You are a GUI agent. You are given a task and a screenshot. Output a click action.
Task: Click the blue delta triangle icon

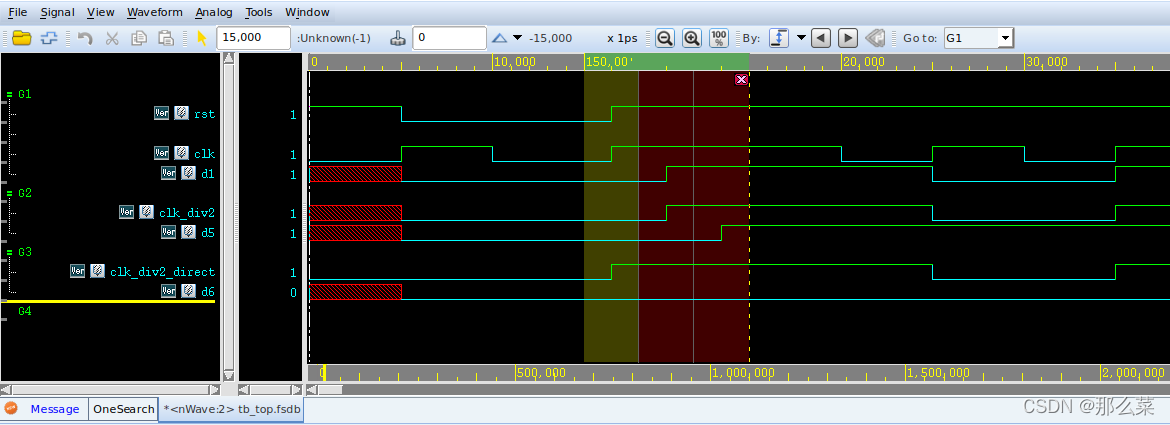499,38
